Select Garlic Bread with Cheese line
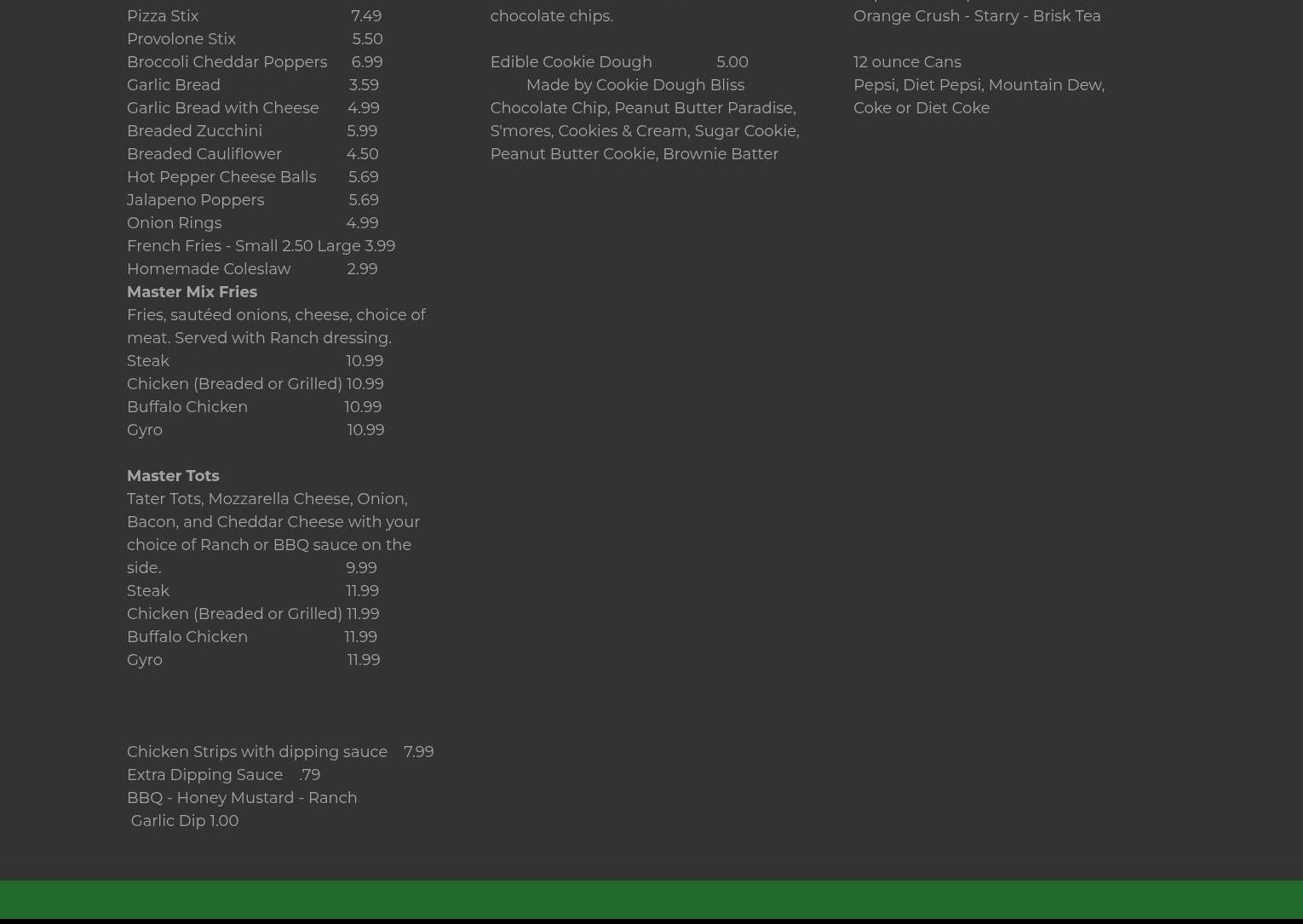Screen dimensions: 1303x924 222,108
